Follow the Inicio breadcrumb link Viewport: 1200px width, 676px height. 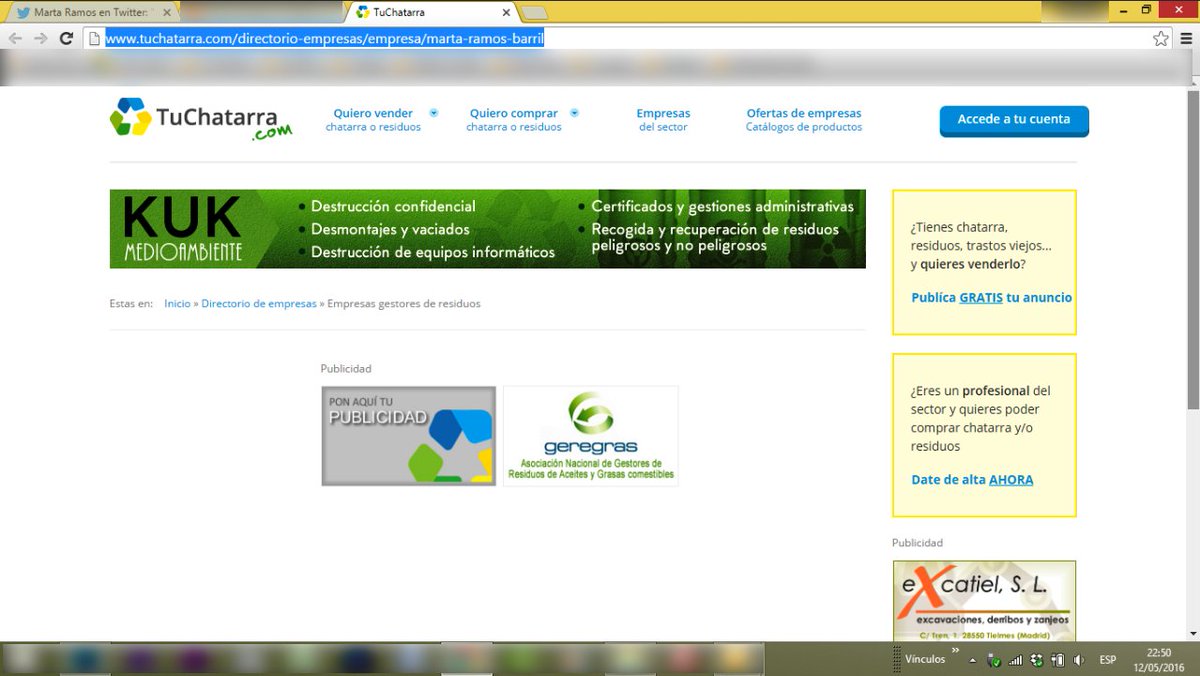tap(177, 303)
